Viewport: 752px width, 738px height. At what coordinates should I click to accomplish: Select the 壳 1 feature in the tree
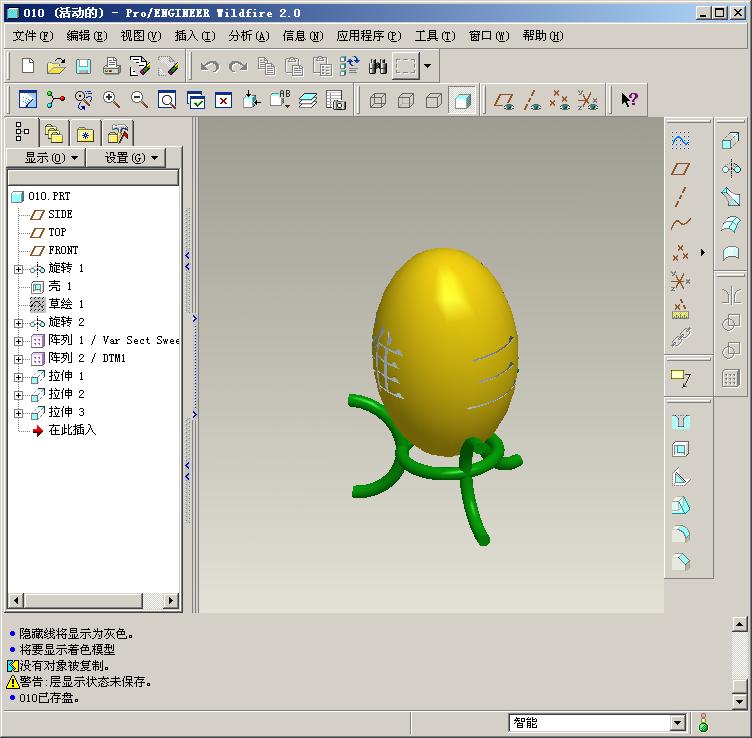(x=60, y=287)
